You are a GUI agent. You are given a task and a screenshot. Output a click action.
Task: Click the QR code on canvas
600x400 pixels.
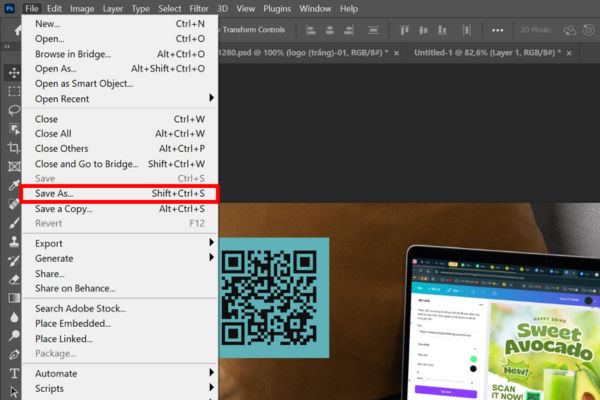(269, 297)
